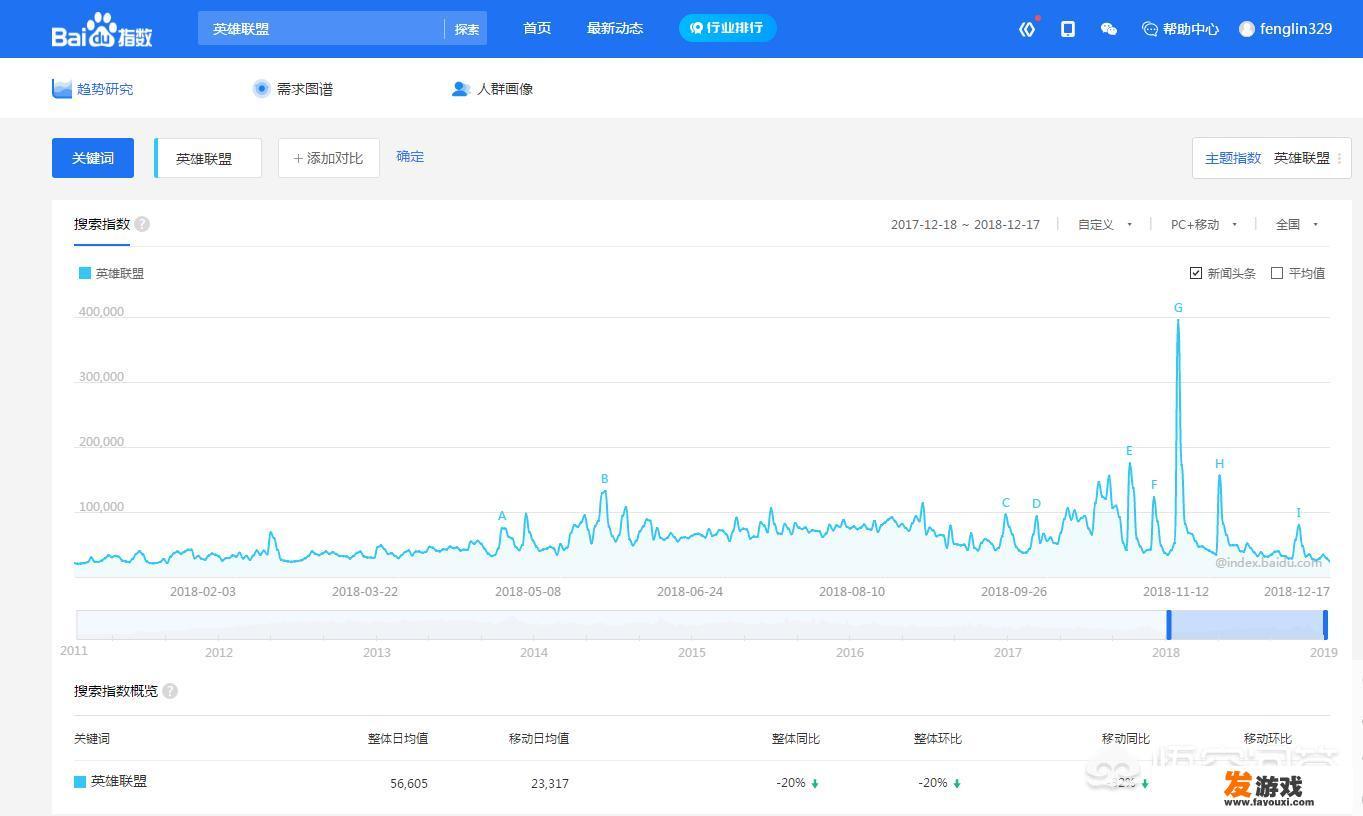Toggle the 新闻头条 checkbox
The height and width of the screenshot is (816, 1363).
click(x=1196, y=273)
